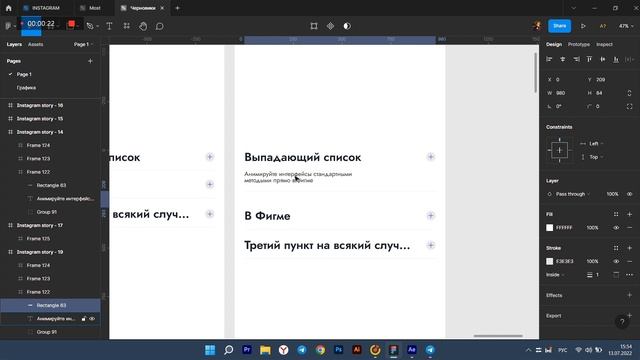The image size is (640, 360).
Task: Click the blue Share button
Action: click(560, 26)
